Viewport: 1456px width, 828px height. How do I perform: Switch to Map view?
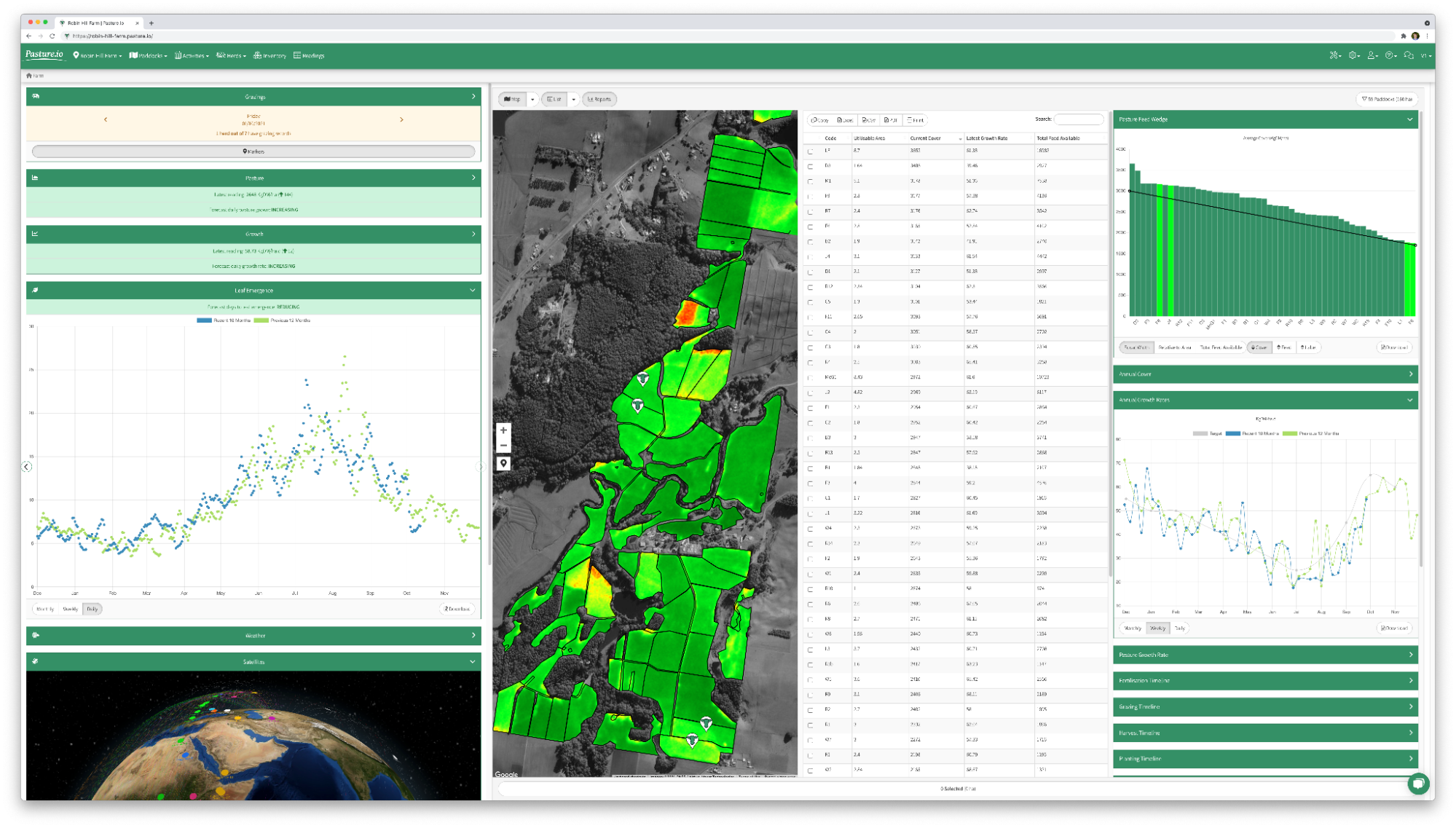coord(513,99)
